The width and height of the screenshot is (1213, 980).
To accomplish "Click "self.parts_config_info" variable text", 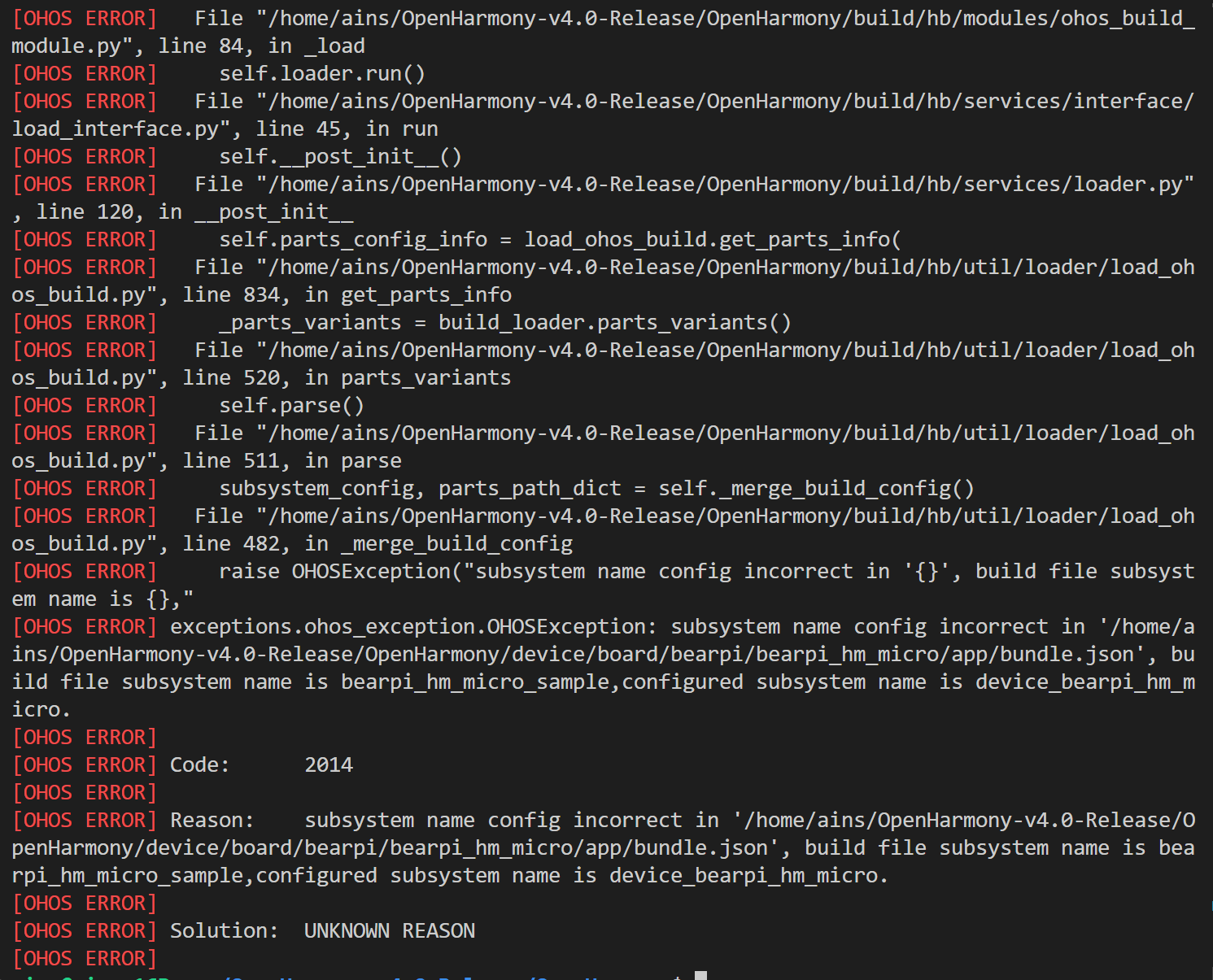I will tap(353, 240).
